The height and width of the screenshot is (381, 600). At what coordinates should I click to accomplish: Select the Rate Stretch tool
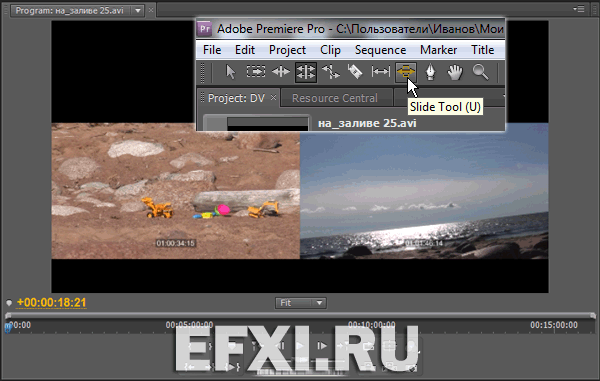331,72
